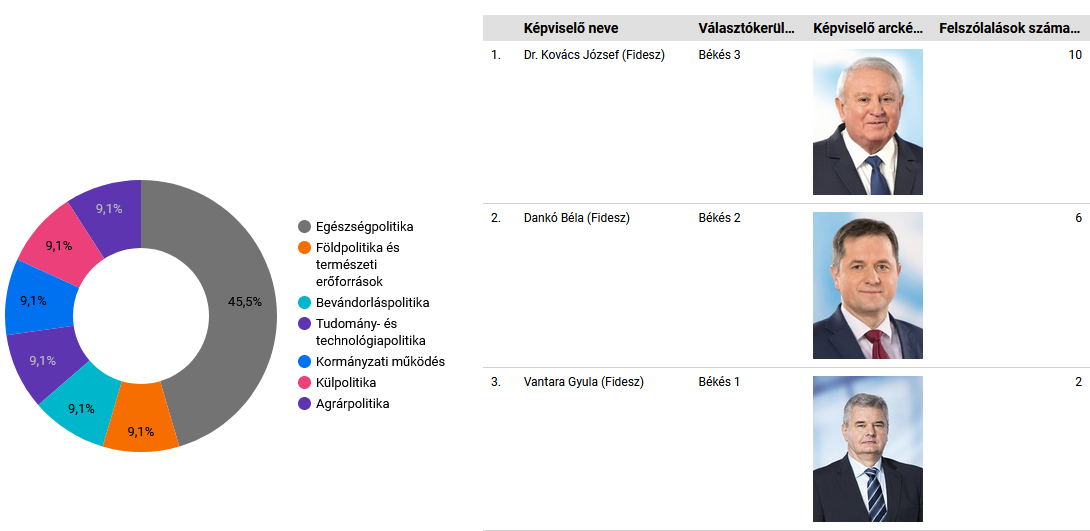This screenshot has height=531, width=1090.
Task: Open Vantara Gyula portrait photo
Action: (868, 449)
